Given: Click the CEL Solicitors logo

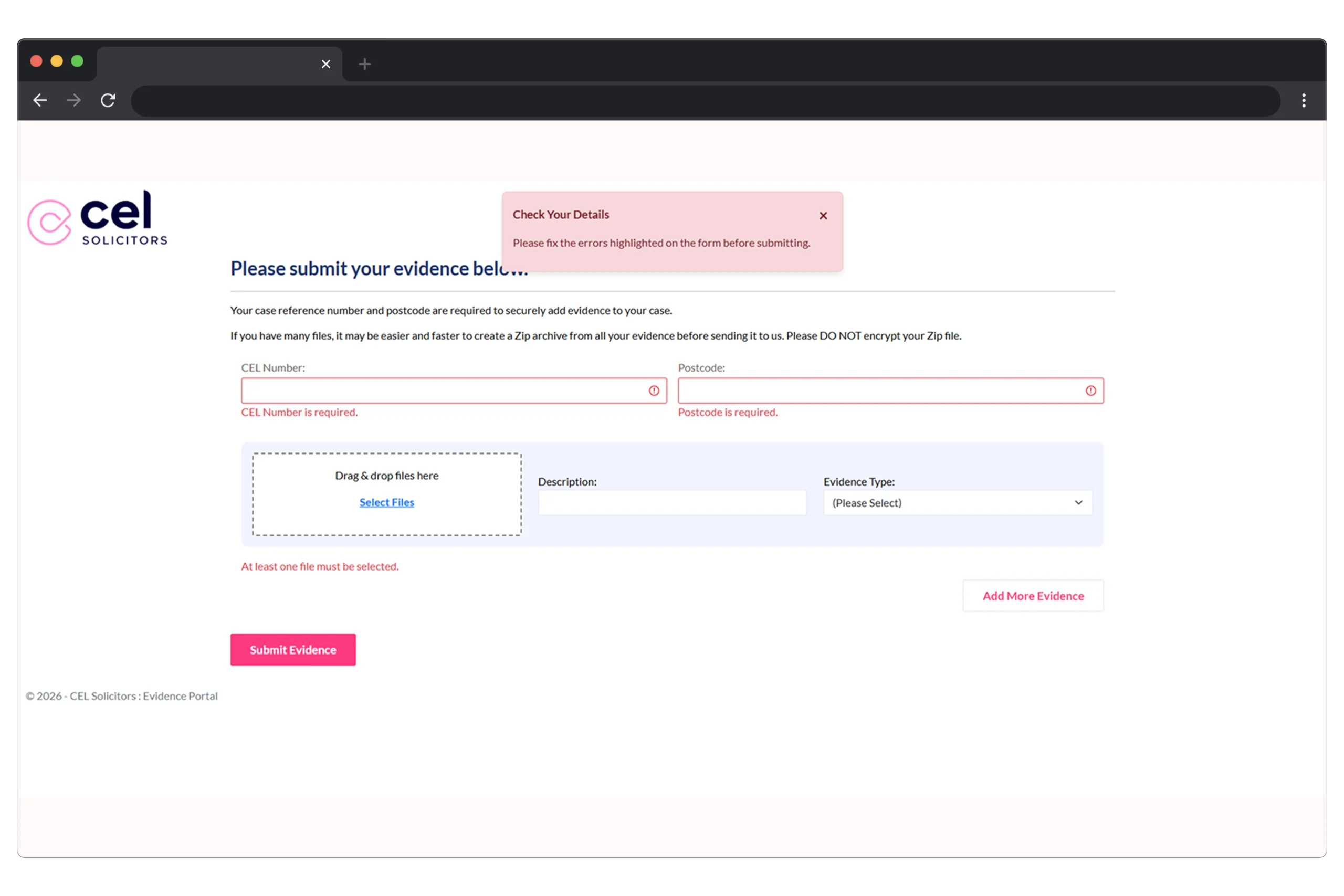Looking at the screenshot, I should point(97,218).
